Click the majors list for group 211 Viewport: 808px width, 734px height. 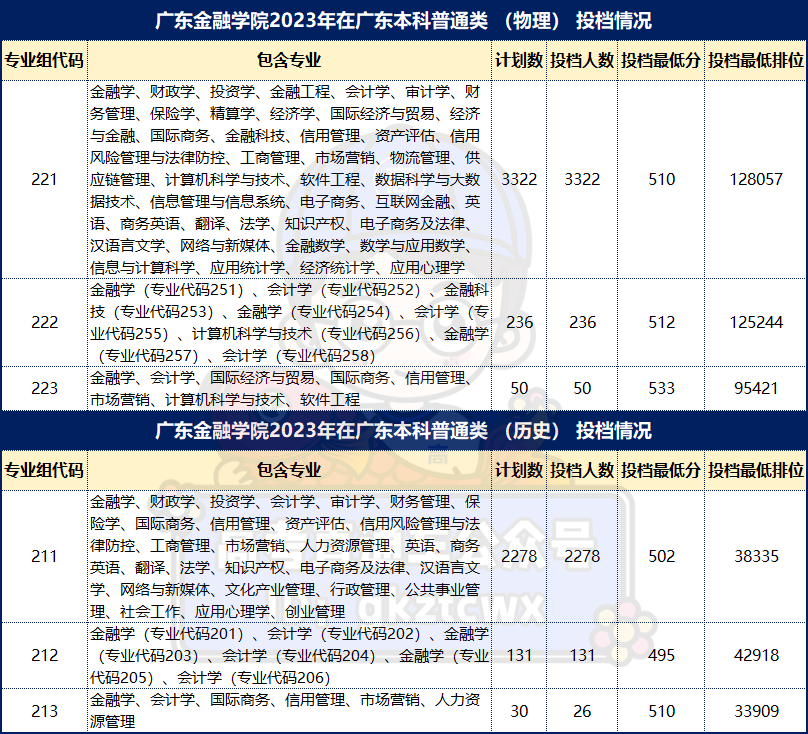pyautogui.click(x=289, y=556)
